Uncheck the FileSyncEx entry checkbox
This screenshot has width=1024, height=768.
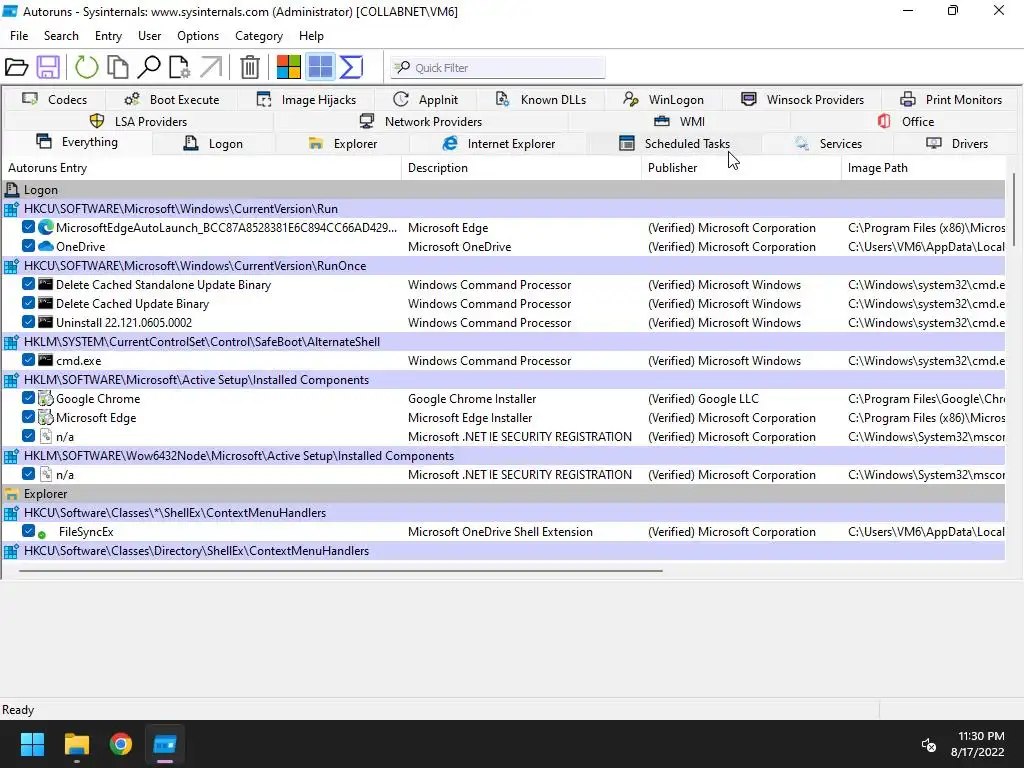tap(28, 531)
